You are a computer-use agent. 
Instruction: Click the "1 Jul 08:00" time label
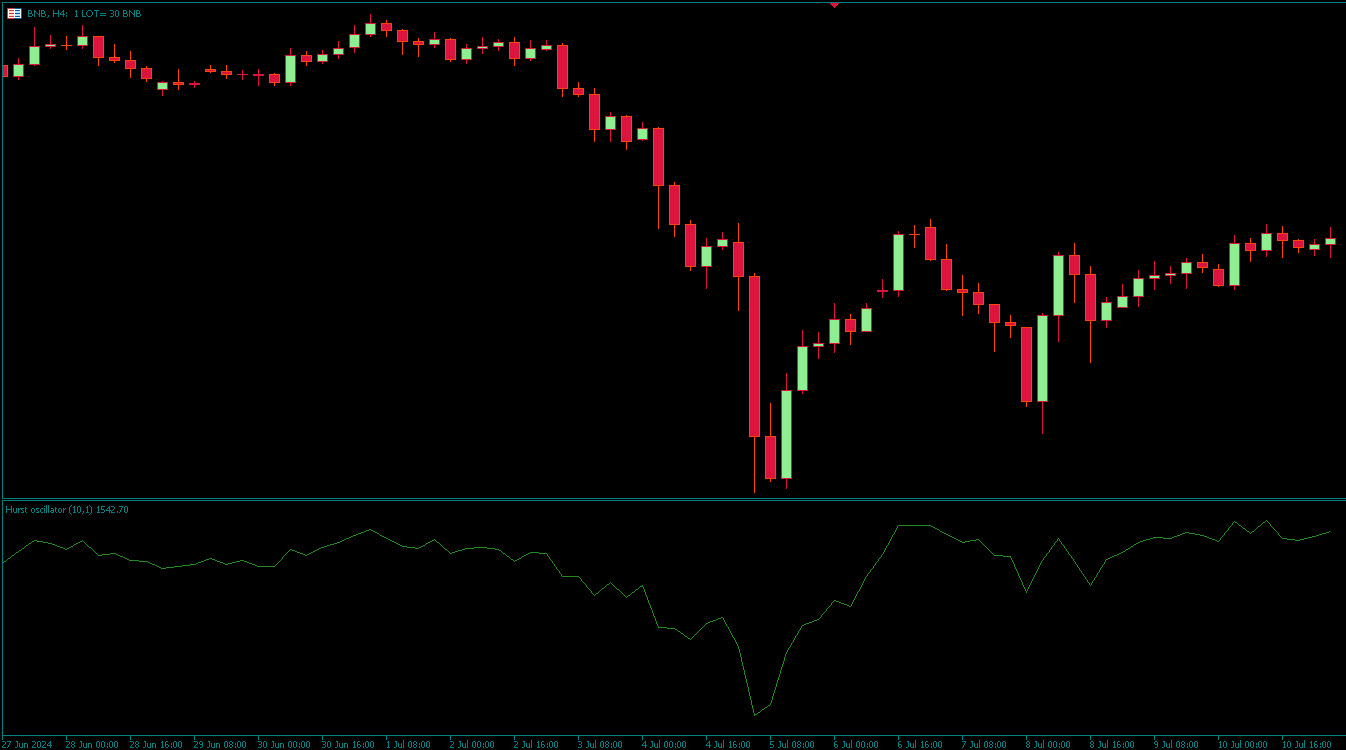pos(408,744)
